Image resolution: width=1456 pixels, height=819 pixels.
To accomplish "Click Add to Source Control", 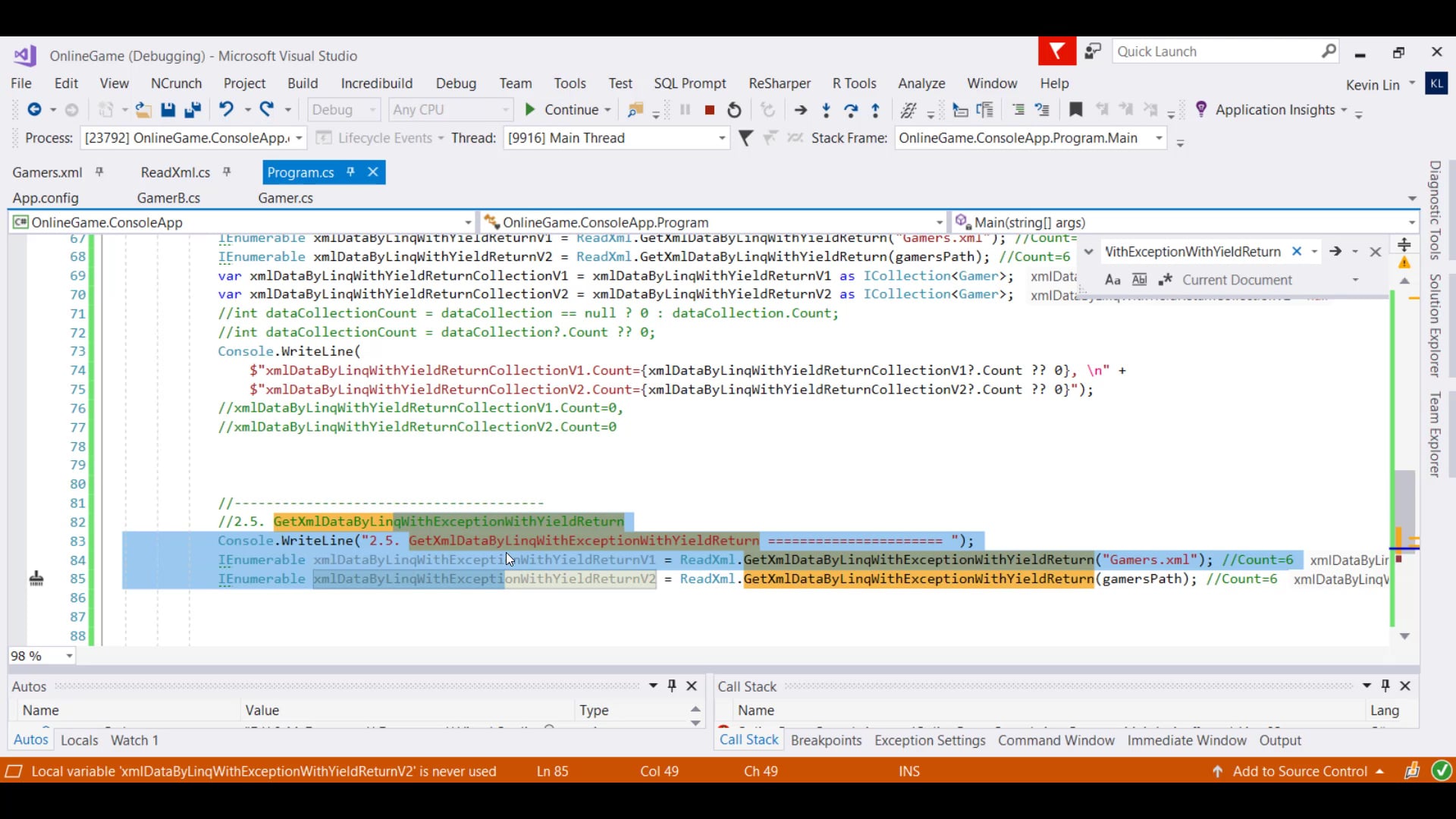I will (1300, 771).
